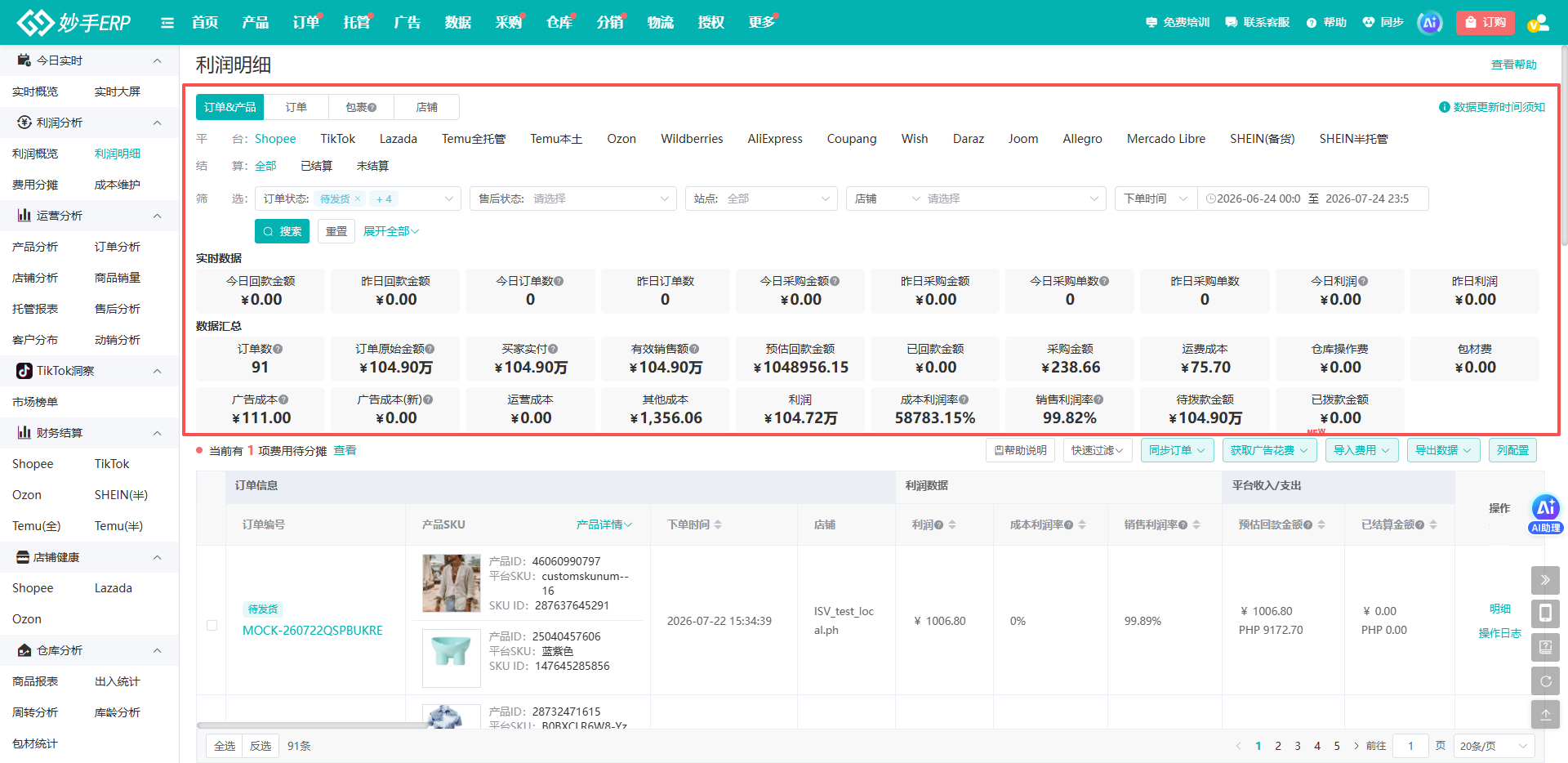Click the 列配置 button
This screenshot has height=763, width=1568.
tap(1512, 450)
